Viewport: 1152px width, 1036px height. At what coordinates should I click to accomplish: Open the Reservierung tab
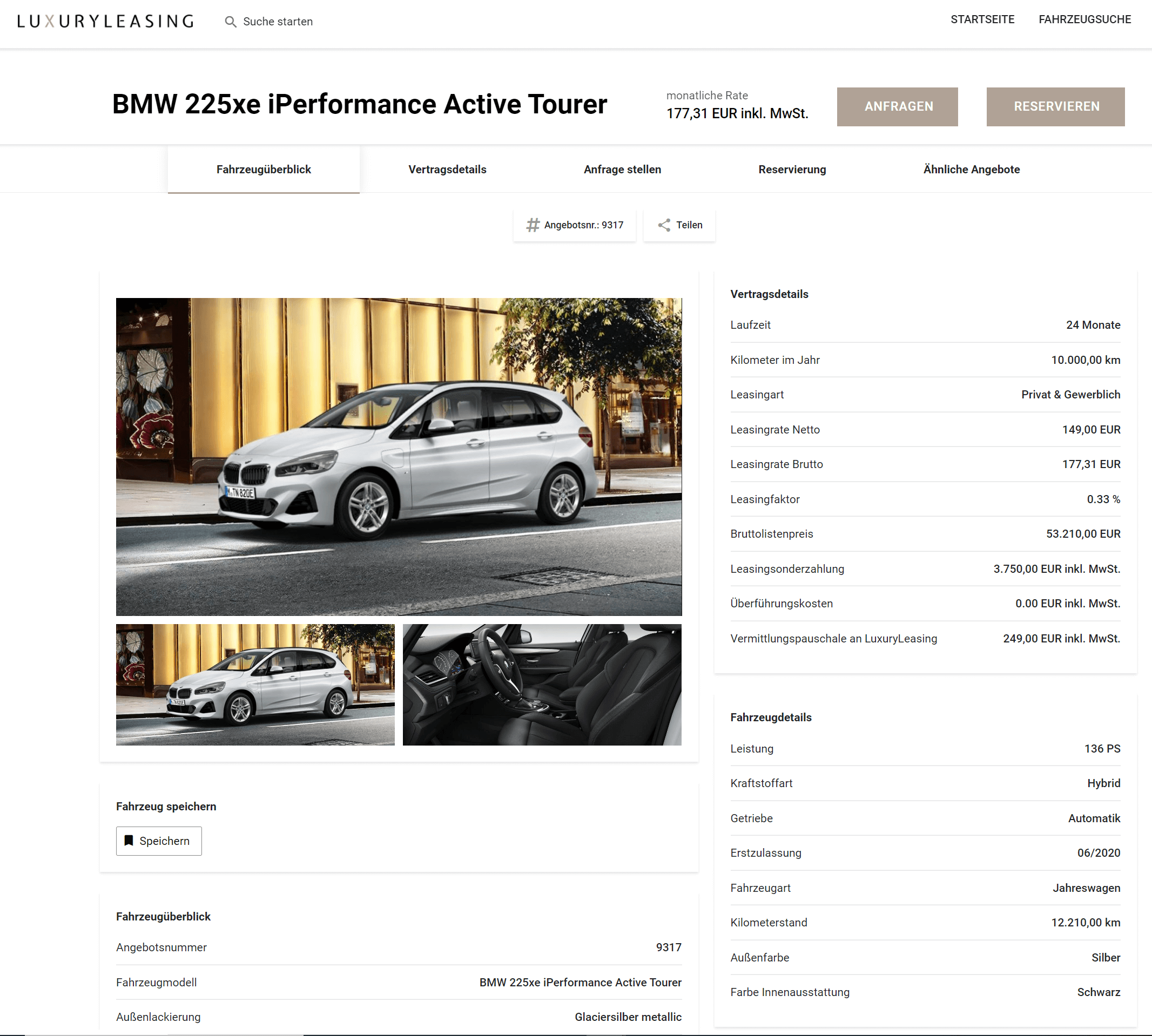click(x=792, y=169)
